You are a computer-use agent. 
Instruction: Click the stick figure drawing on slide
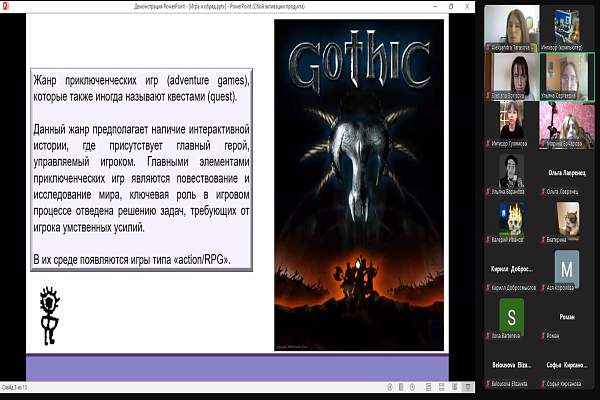50,316
